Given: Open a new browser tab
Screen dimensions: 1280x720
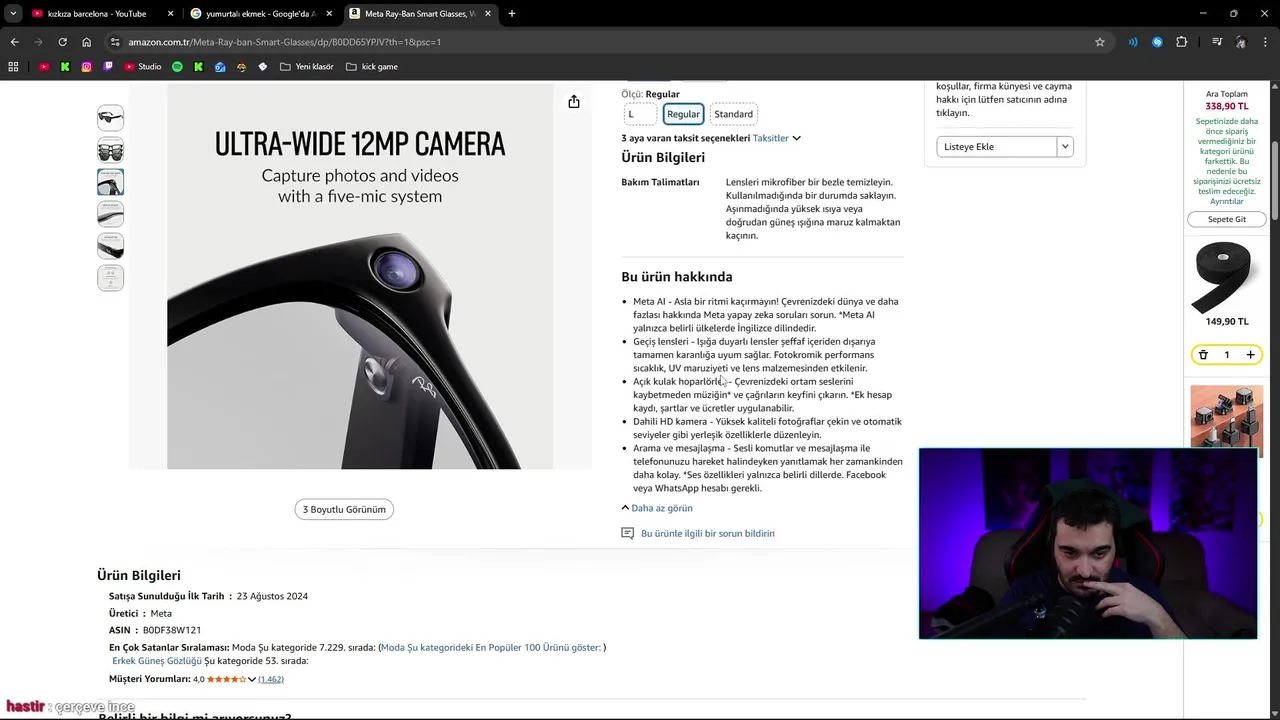Looking at the screenshot, I should pyautogui.click(x=512, y=14).
